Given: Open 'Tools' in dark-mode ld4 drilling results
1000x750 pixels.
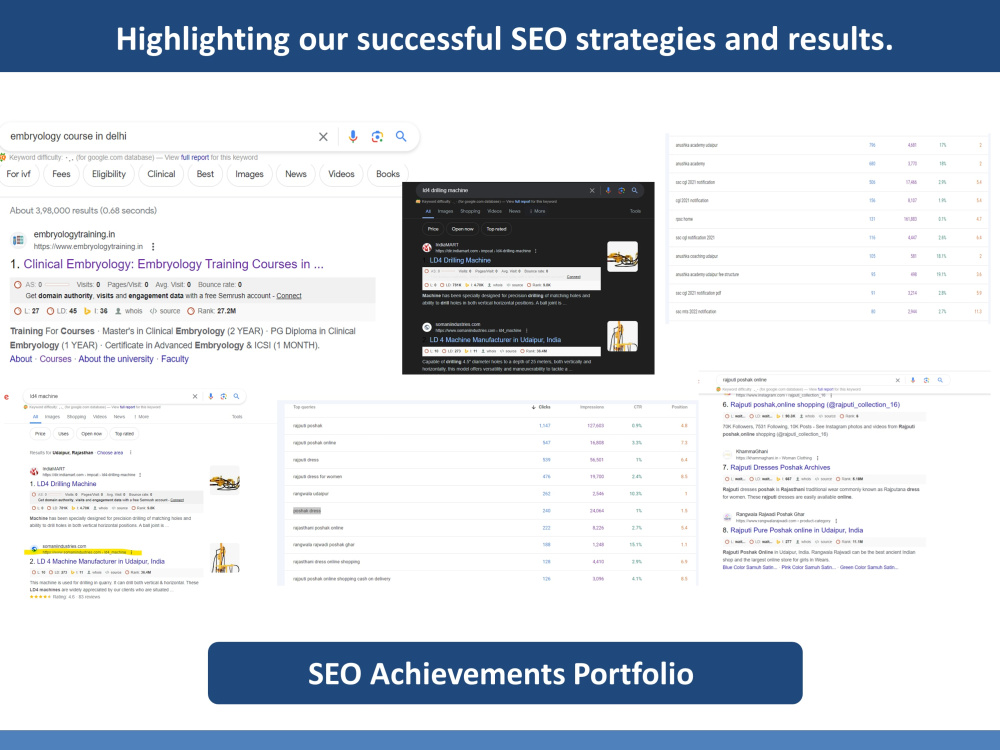Looking at the screenshot, I should coord(635,211).
